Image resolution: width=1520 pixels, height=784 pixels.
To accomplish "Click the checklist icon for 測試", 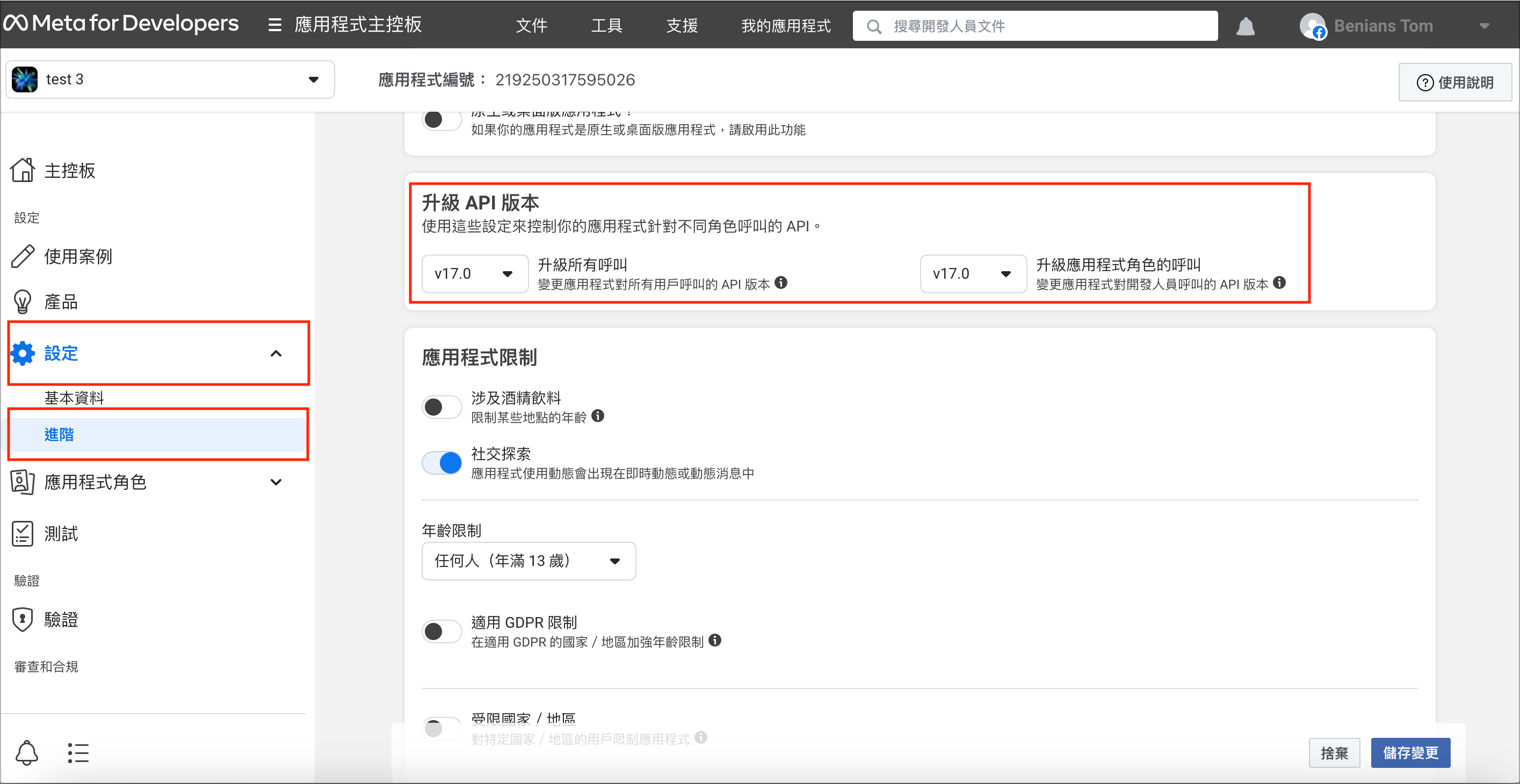I will pyautogui.click(x=23, y=533).
